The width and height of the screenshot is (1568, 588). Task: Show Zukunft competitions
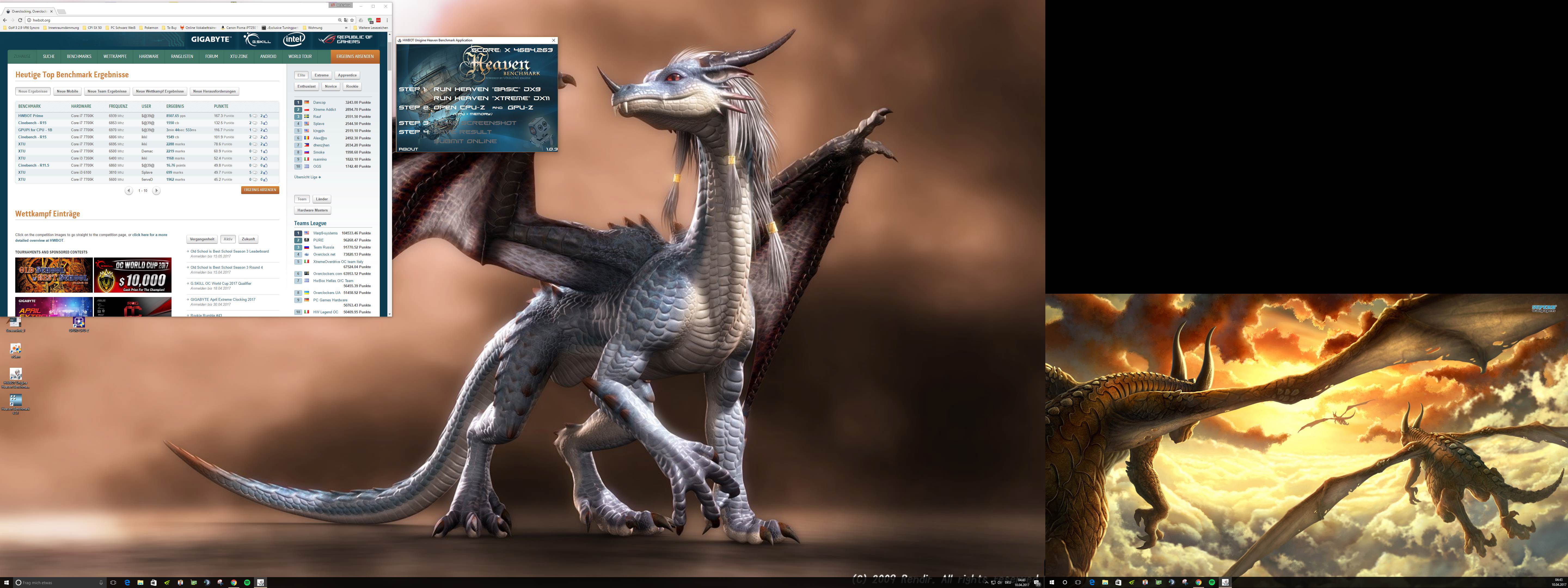[248, 239]
